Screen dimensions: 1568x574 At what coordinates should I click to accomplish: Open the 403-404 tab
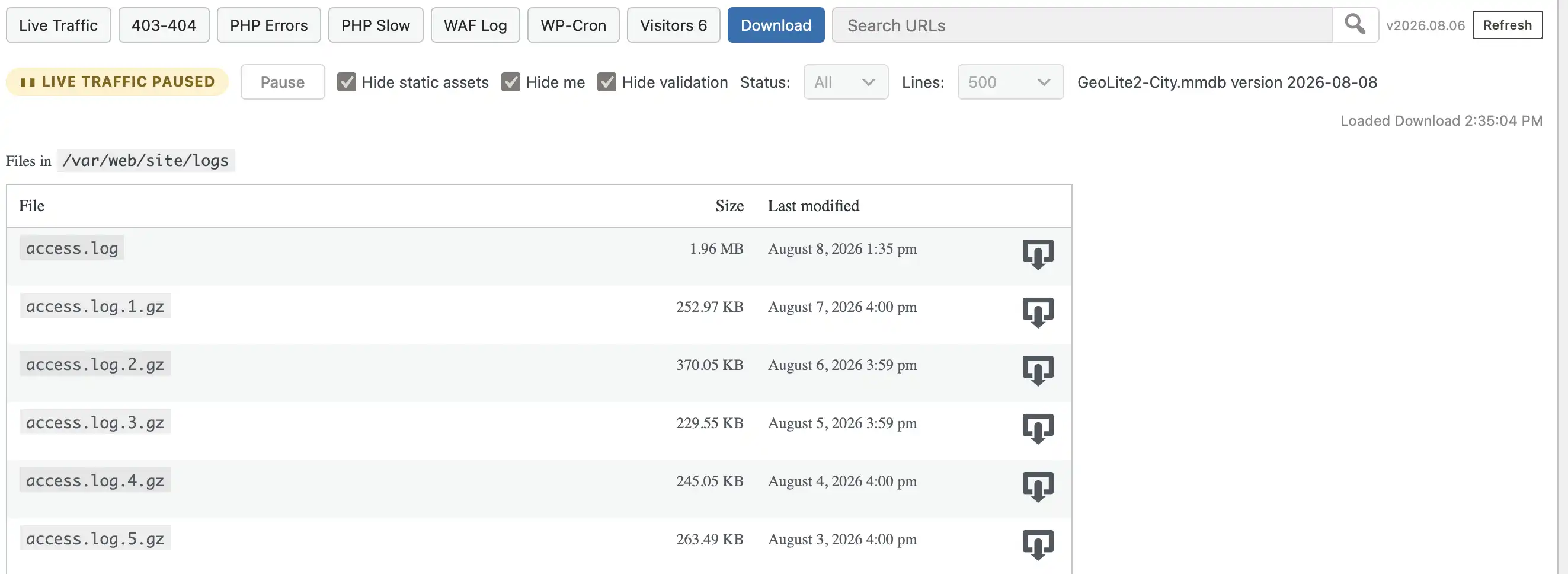(164, 25)
